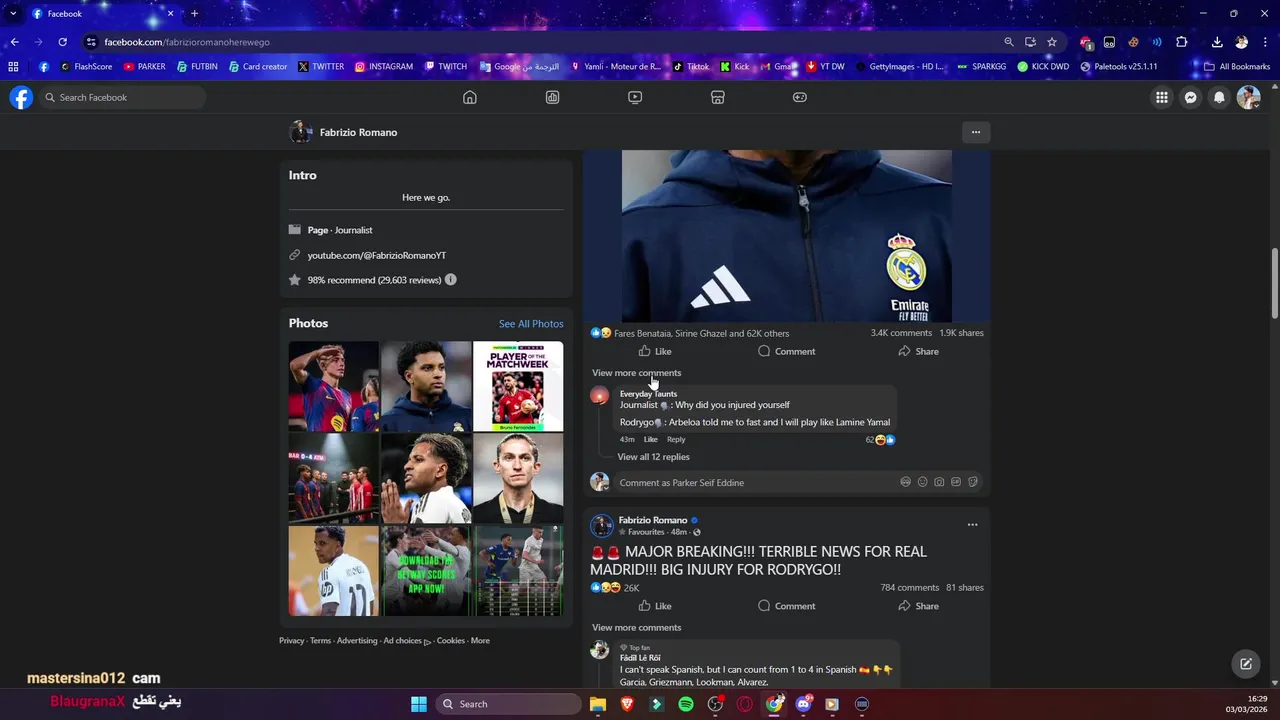Open the Player of the Matchweek photo
Viewport: 1280px width, 720px height.
(x=518, y=386)
